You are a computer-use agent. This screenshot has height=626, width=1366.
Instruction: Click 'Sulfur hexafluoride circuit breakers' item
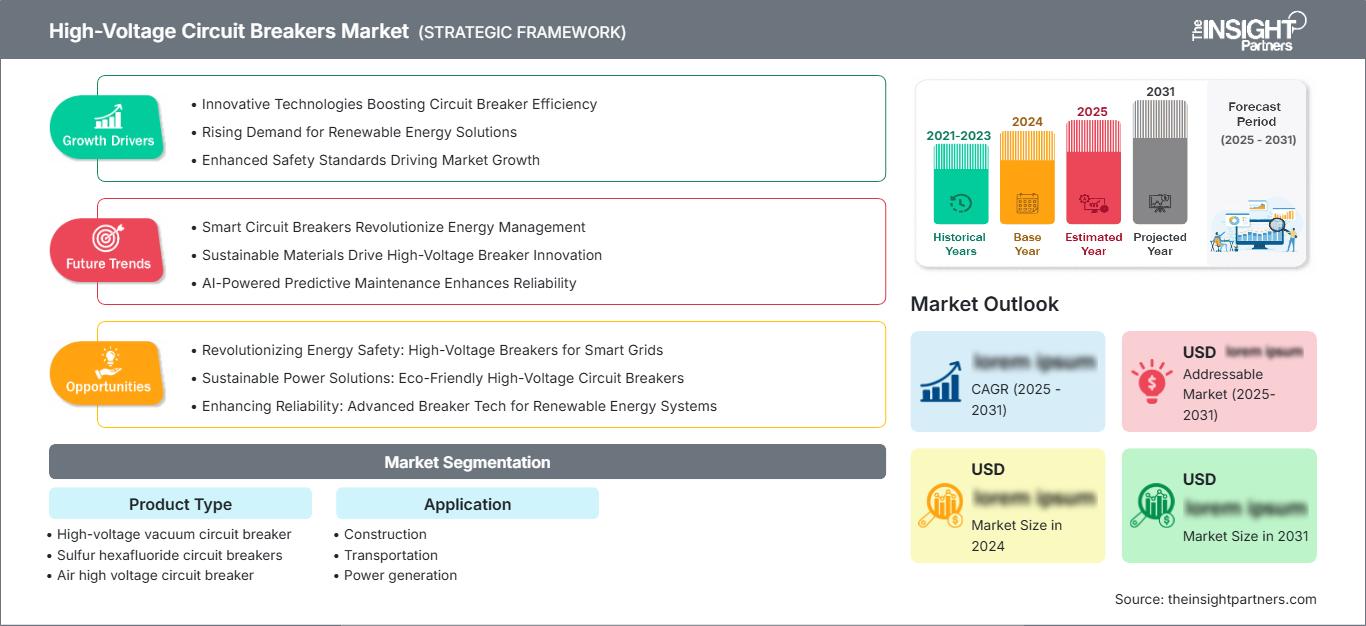tap(170, 555)
